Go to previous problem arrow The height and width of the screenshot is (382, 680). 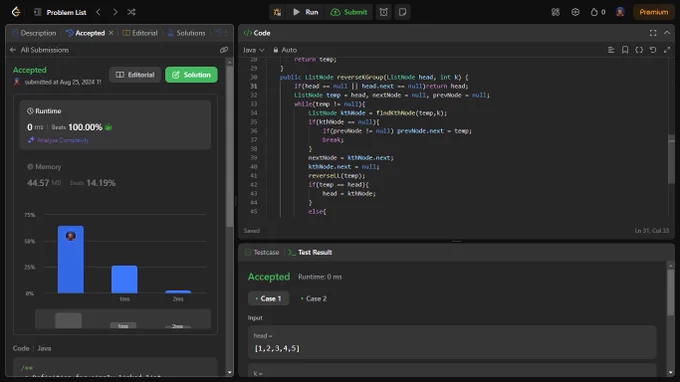click(x=98, y=12)
